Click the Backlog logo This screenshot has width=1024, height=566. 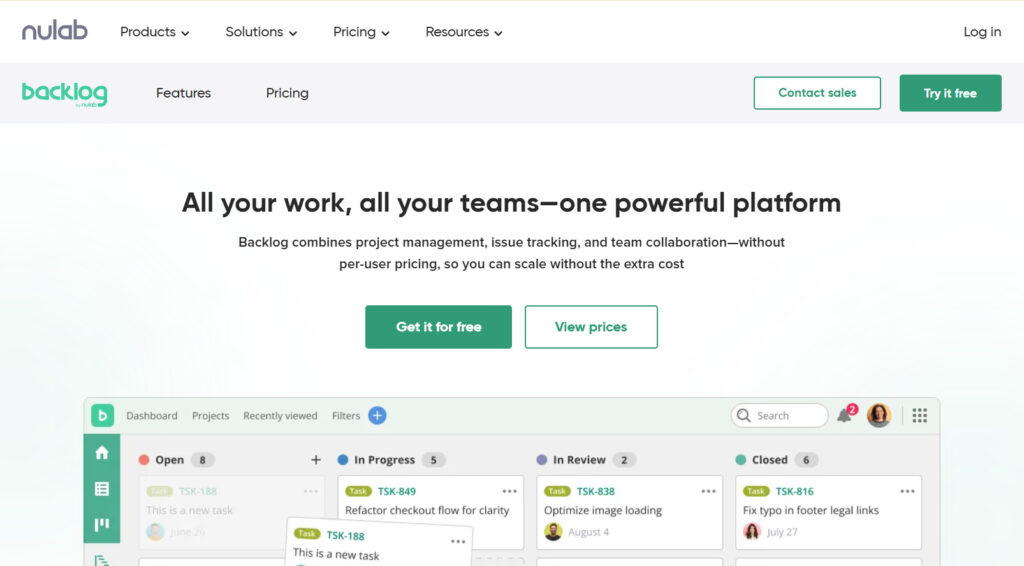pos(65,94)
